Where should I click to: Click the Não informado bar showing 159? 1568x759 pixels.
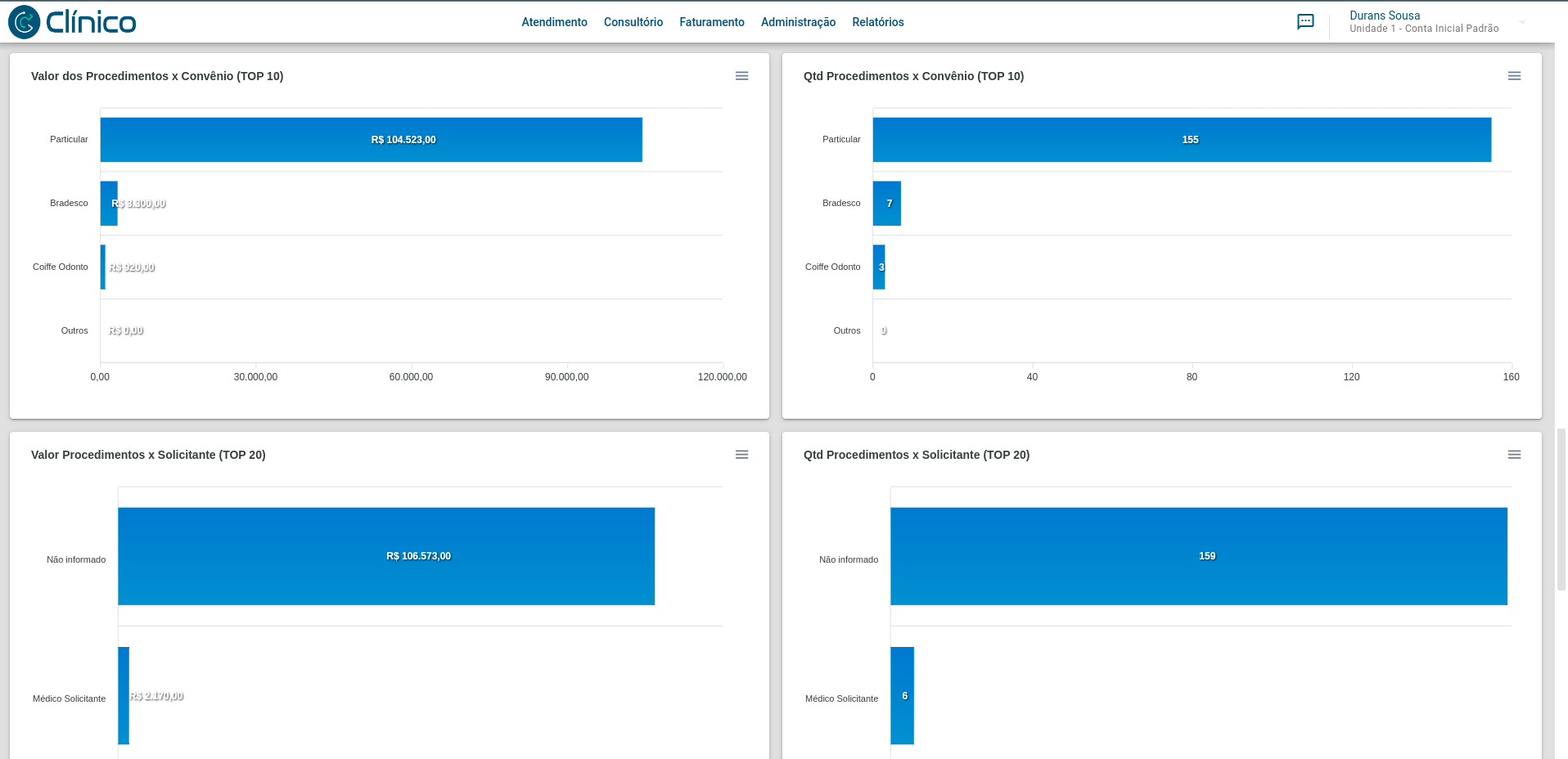click(x=1198, y=556)
